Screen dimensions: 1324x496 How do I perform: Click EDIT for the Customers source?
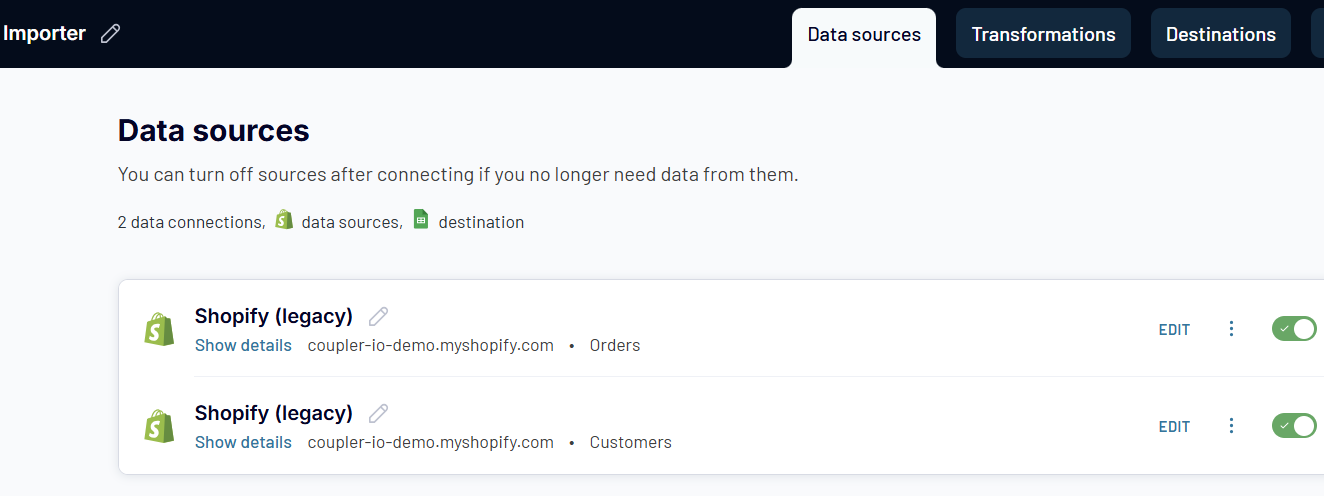tap(1174, 427)
